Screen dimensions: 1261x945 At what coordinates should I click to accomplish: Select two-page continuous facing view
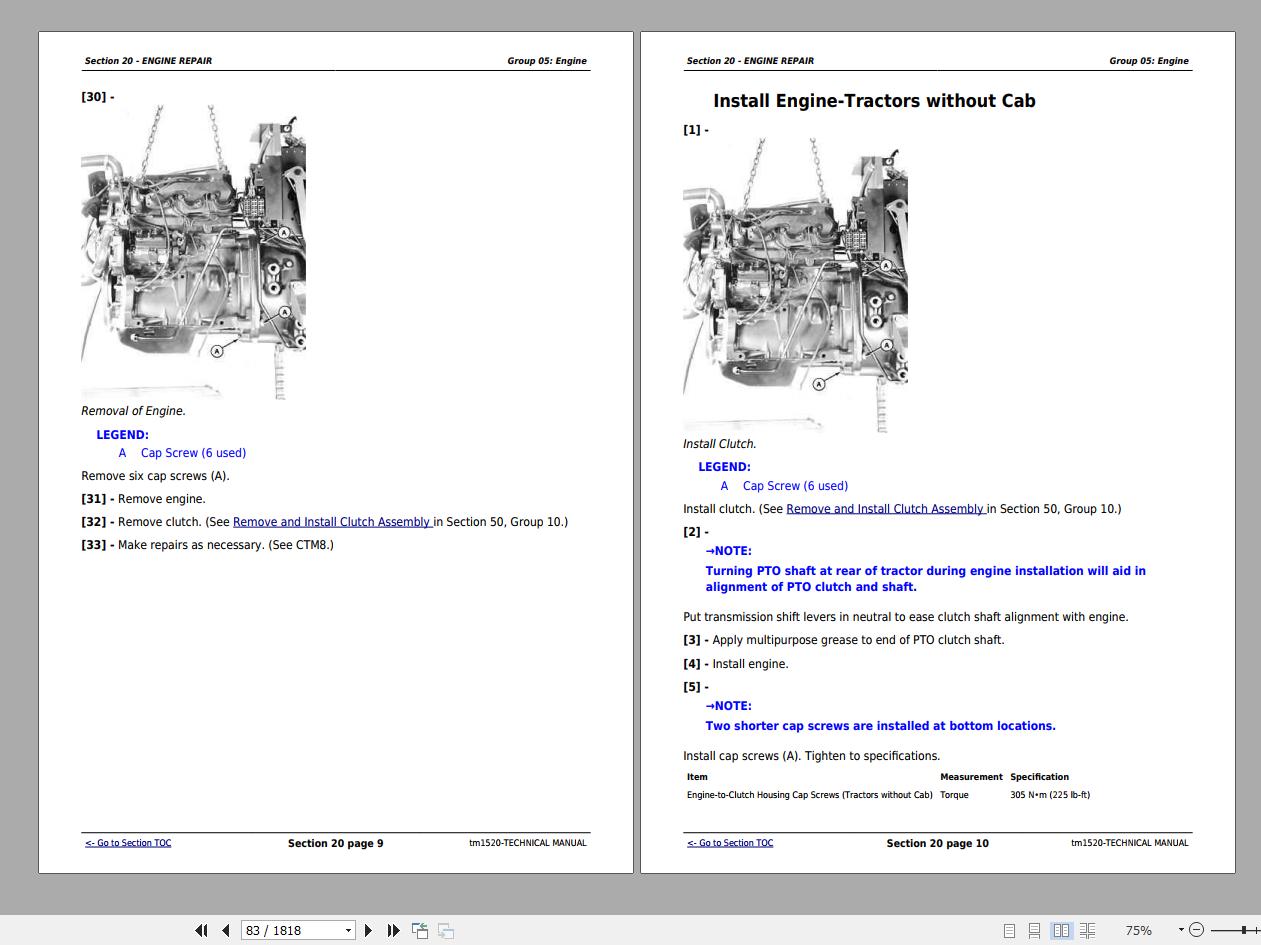pyautogui.click(x=1087, y=930)
